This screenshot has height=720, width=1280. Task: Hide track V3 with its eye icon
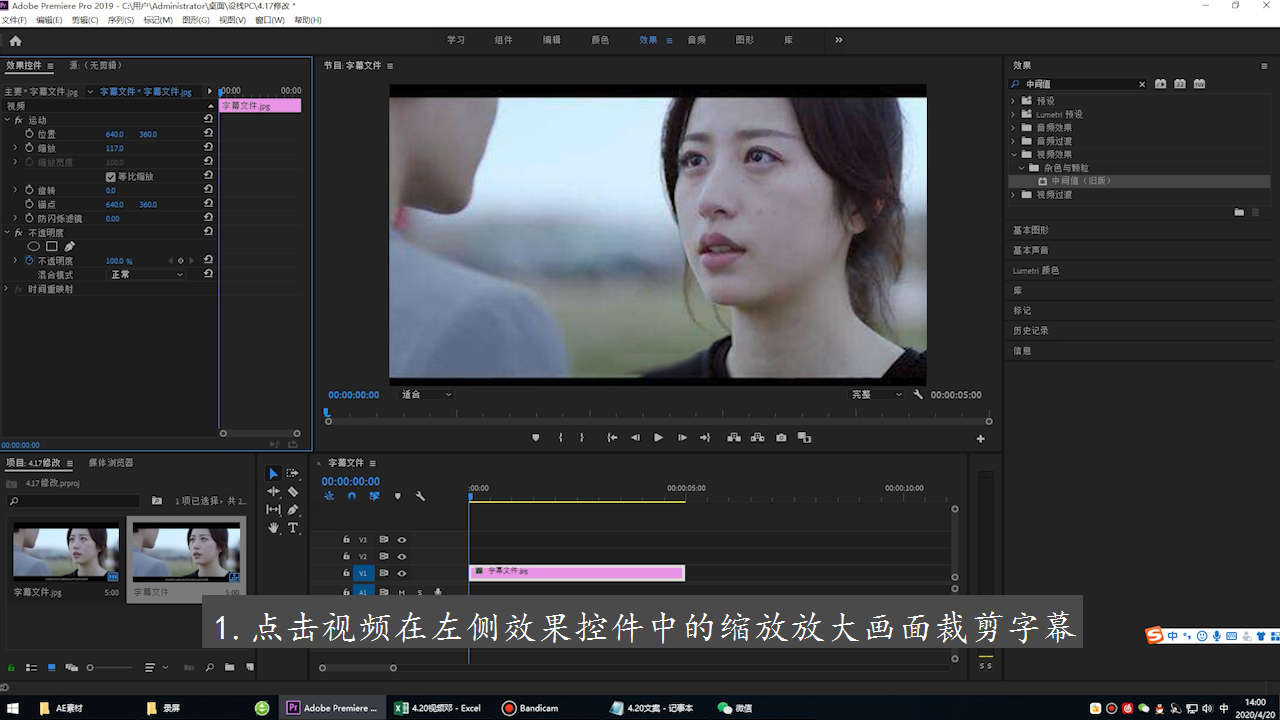402,539
